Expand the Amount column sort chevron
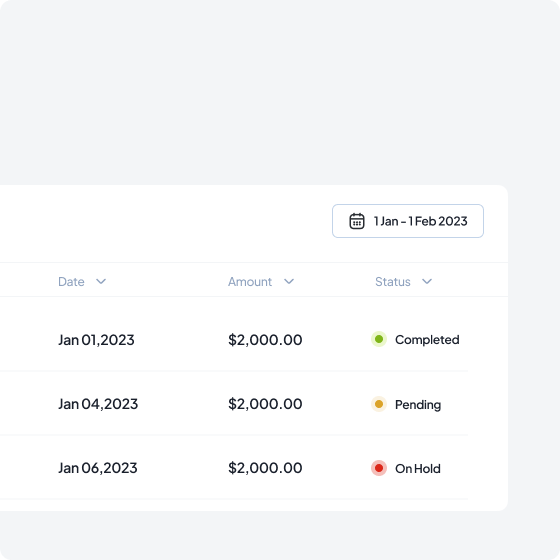This screenshot has width=560, height=560. point(289,281)
